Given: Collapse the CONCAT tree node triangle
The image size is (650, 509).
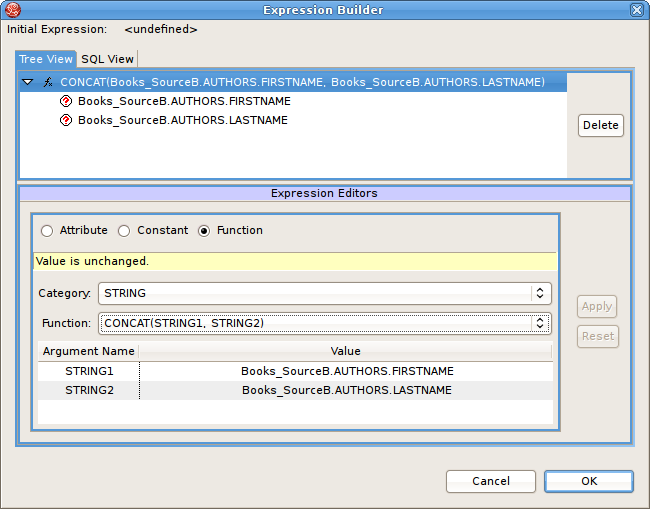Looking at the screenshot, I should (x=28, y=82).
